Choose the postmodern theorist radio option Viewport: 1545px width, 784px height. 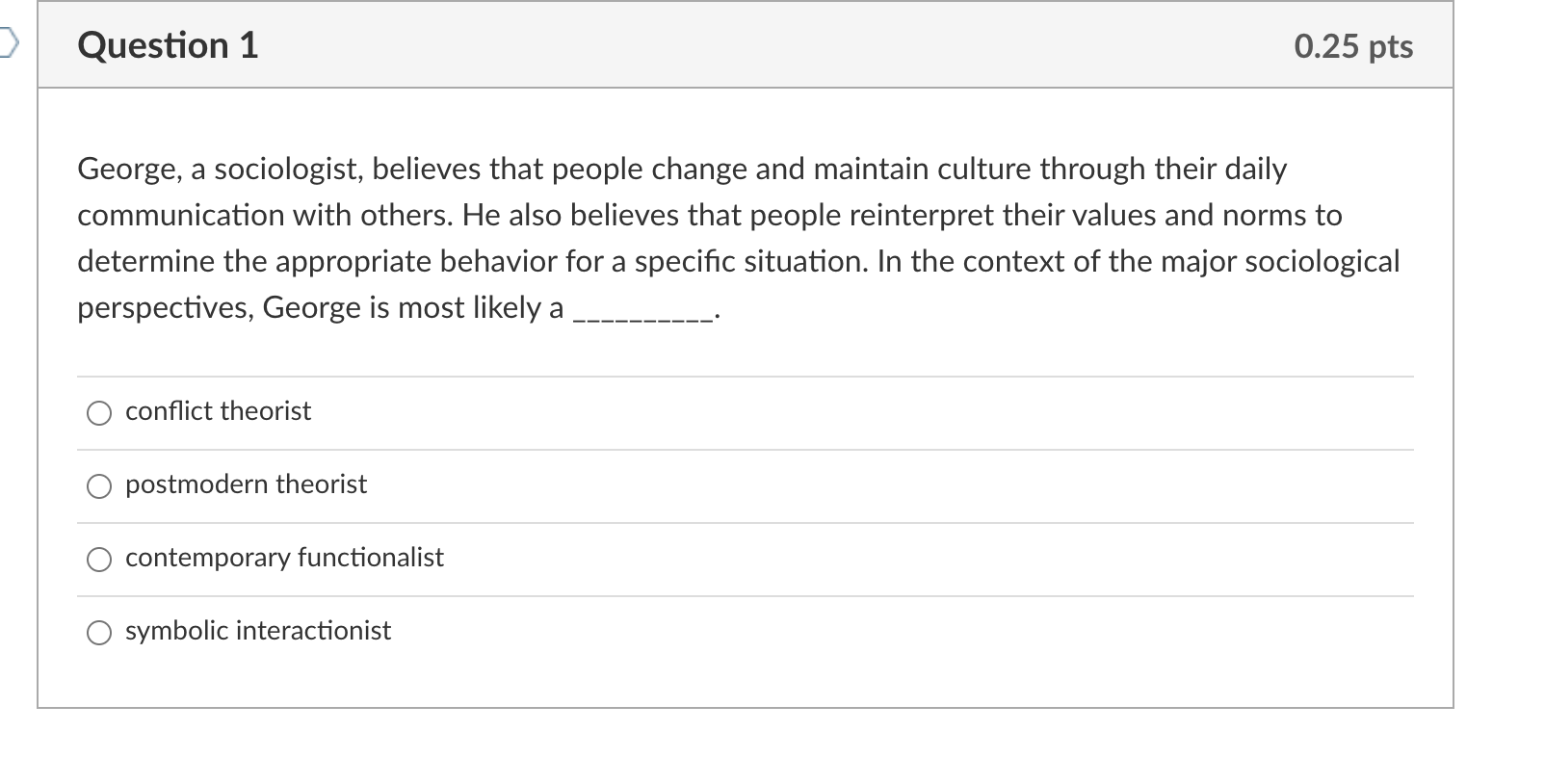point(99,486)
